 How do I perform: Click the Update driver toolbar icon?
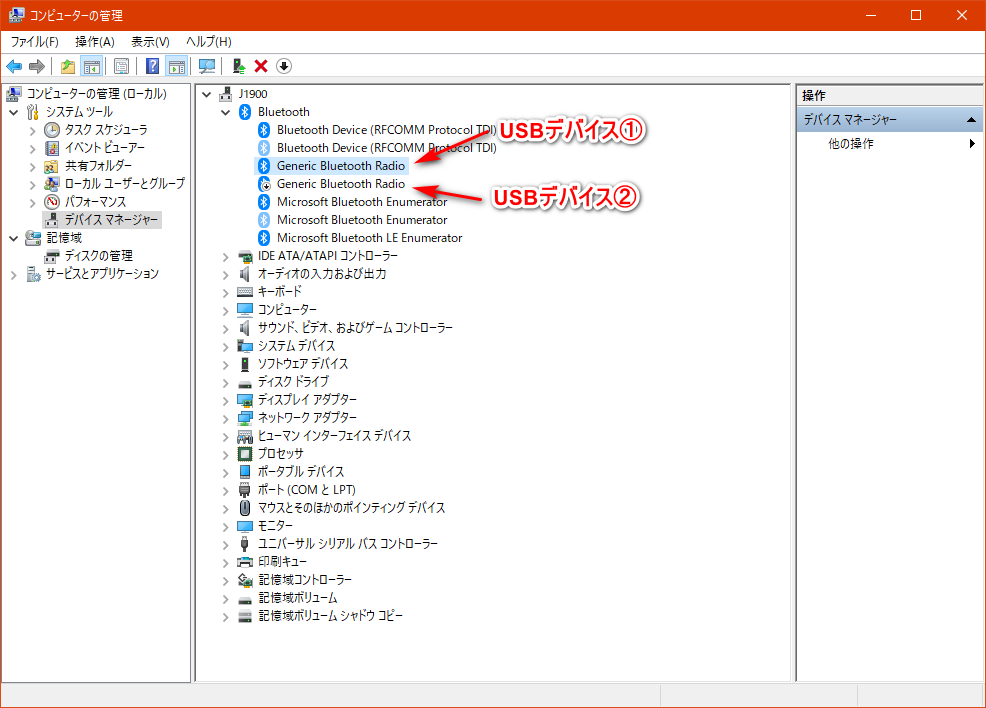pyautogui.click(x=238, y=66)
